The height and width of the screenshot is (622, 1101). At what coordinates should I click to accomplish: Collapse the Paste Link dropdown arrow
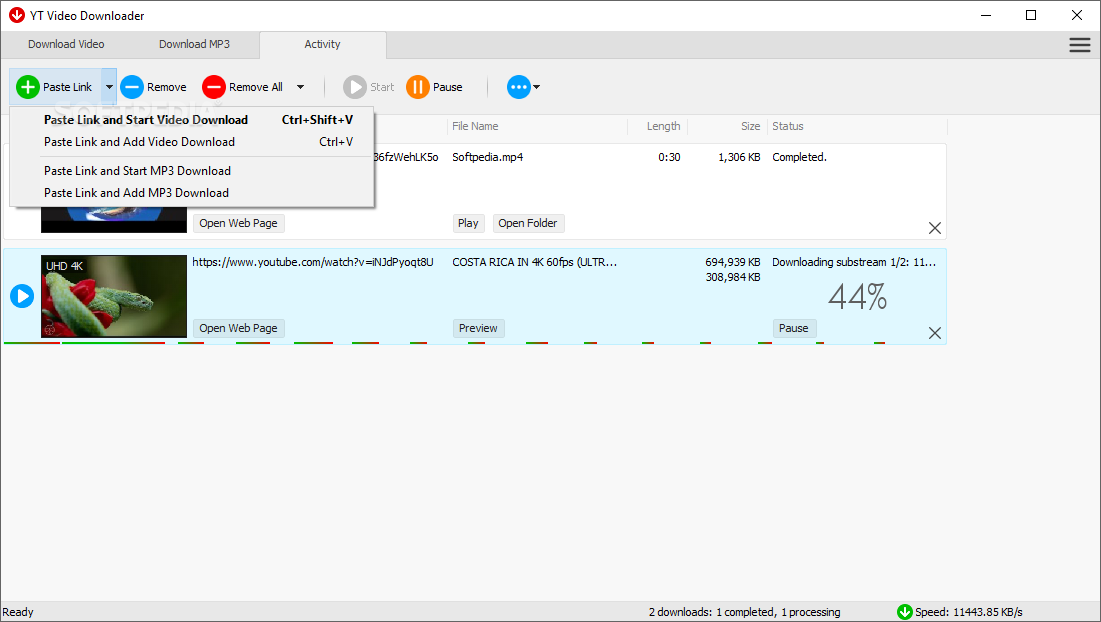[x=109, y=87]
